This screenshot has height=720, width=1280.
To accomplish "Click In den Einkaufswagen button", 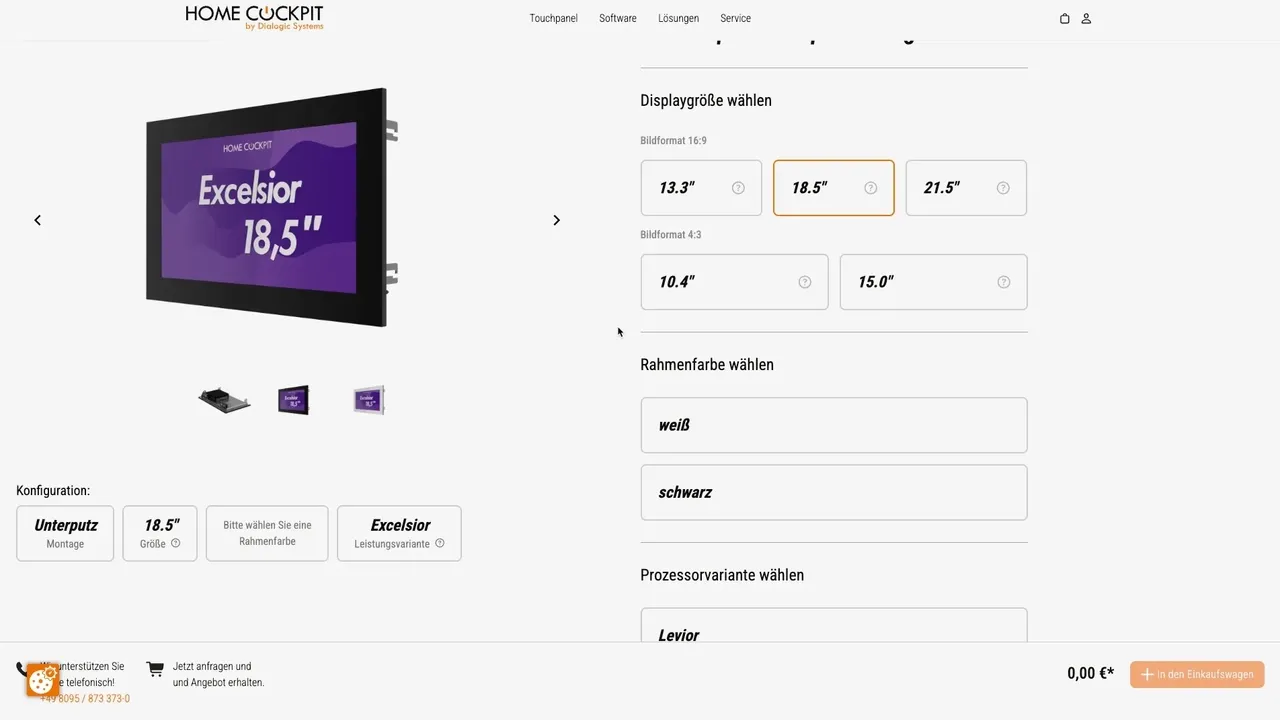I will click(x=1197, y=674).
